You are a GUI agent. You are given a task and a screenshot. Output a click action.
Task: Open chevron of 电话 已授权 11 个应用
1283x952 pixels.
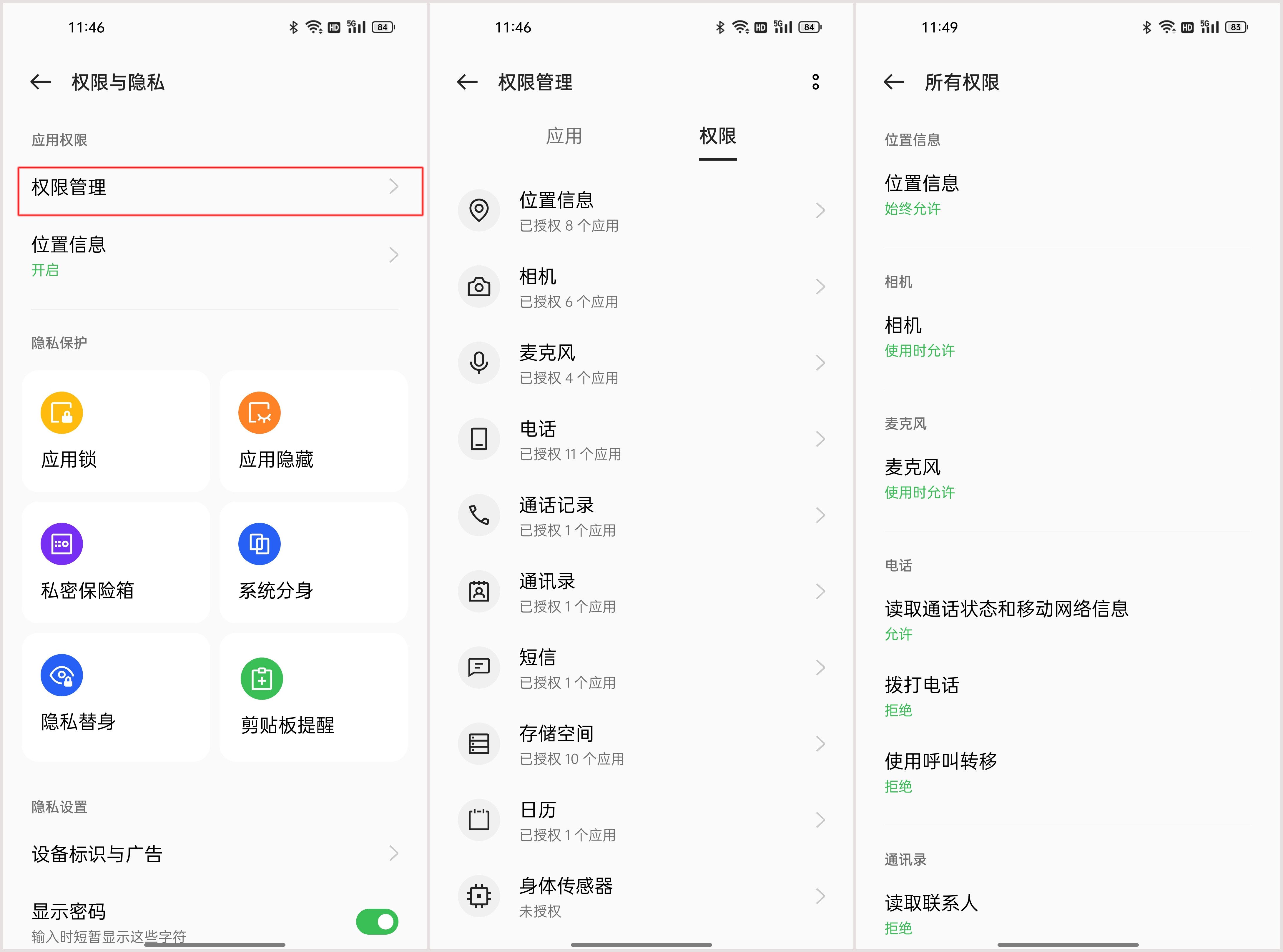pyautogui.click(x=821, y=439)
